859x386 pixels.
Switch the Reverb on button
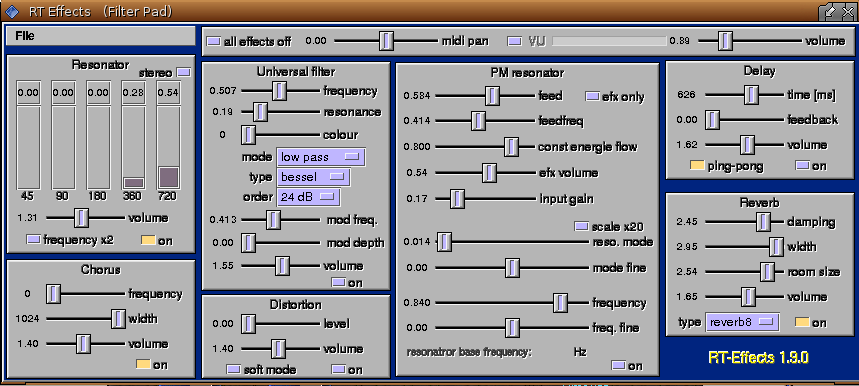pyautogui.click(x=802, y=322)
